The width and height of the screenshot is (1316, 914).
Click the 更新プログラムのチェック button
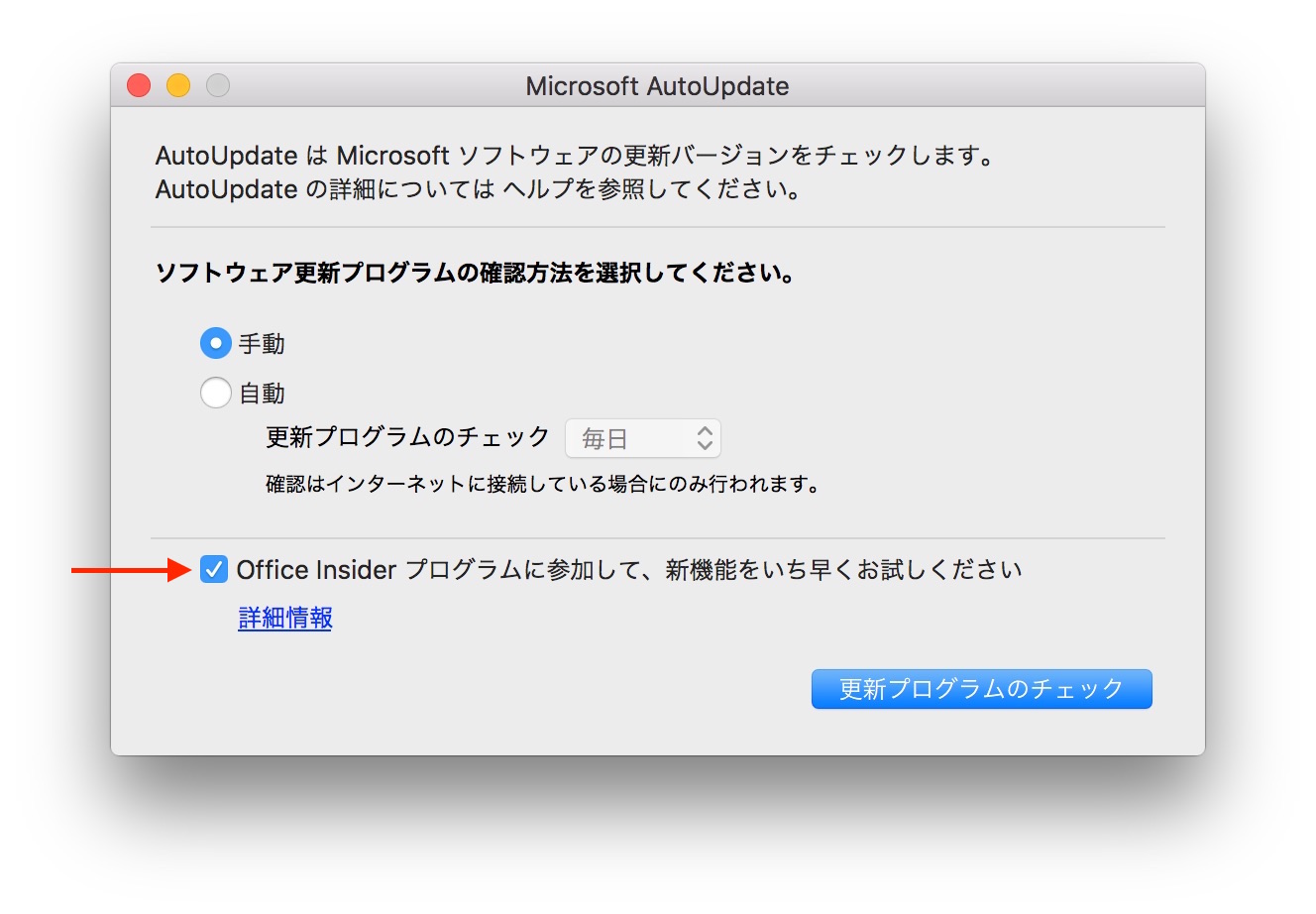coord(981,689)
